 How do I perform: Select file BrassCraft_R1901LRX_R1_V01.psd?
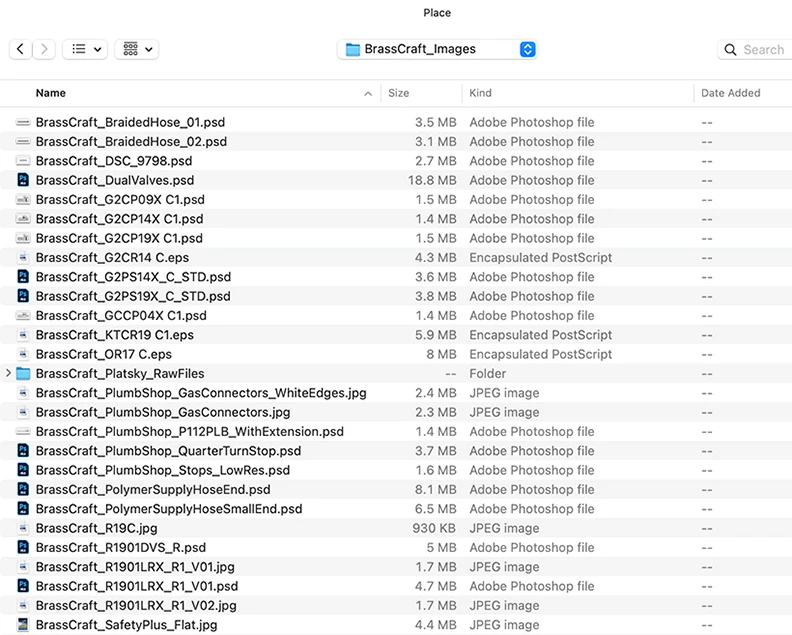coord(137,586)
